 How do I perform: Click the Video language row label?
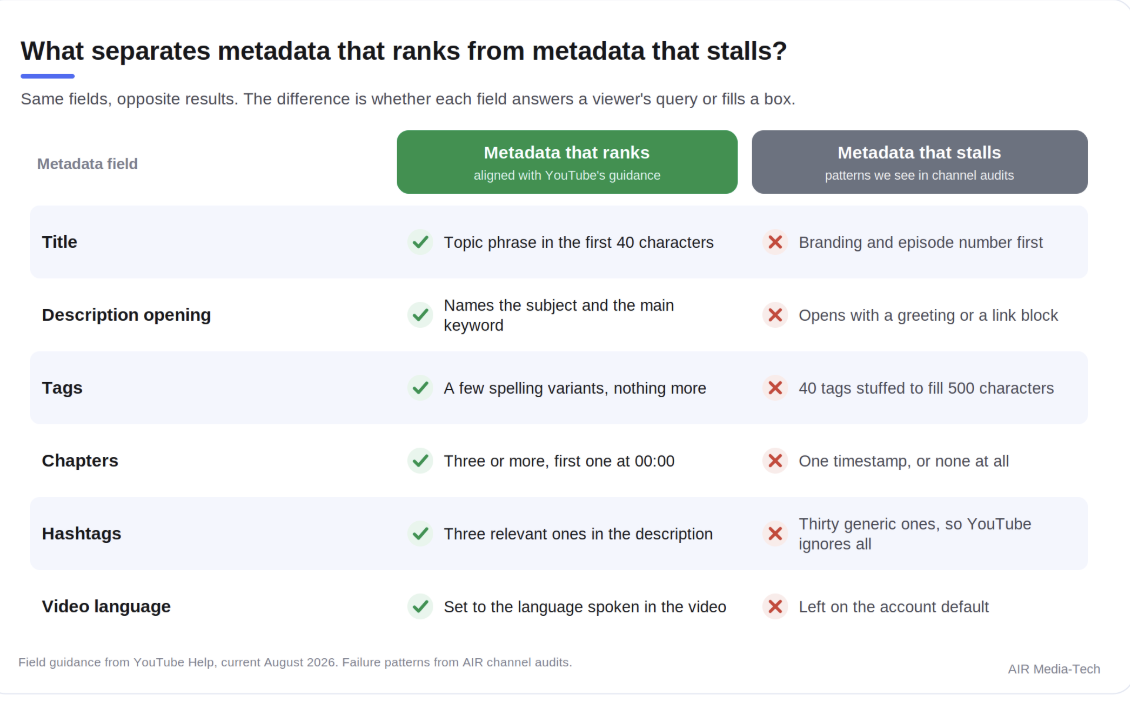tap(106, 606)
